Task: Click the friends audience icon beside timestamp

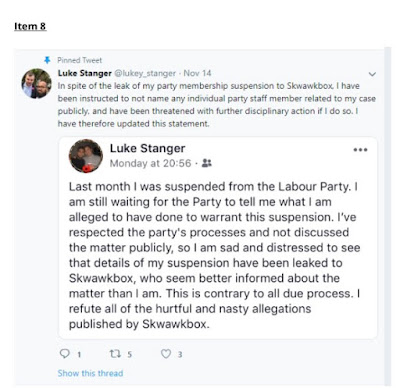Action: click(207, 163)
